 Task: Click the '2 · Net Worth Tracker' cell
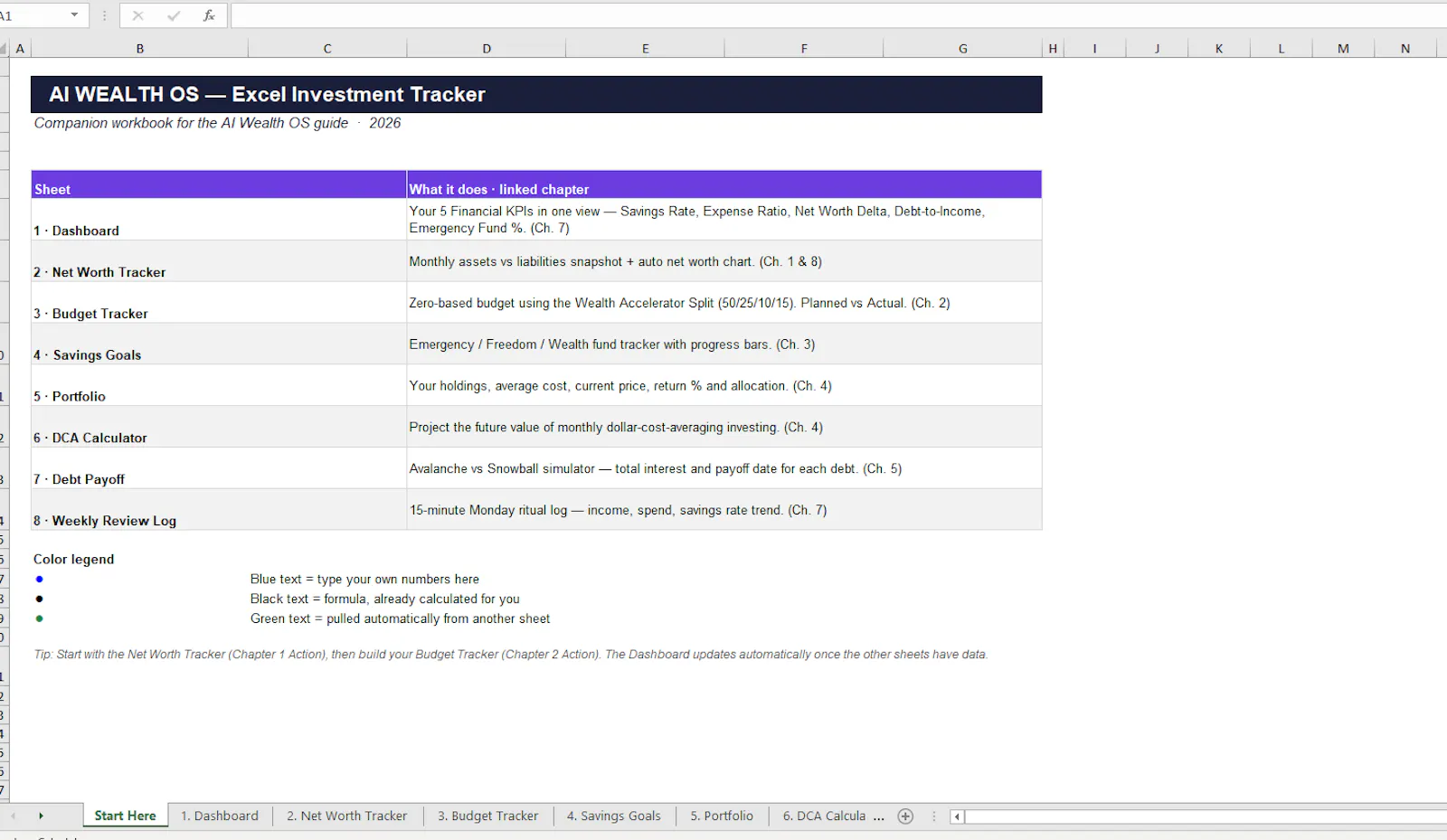tap(219, 261)
